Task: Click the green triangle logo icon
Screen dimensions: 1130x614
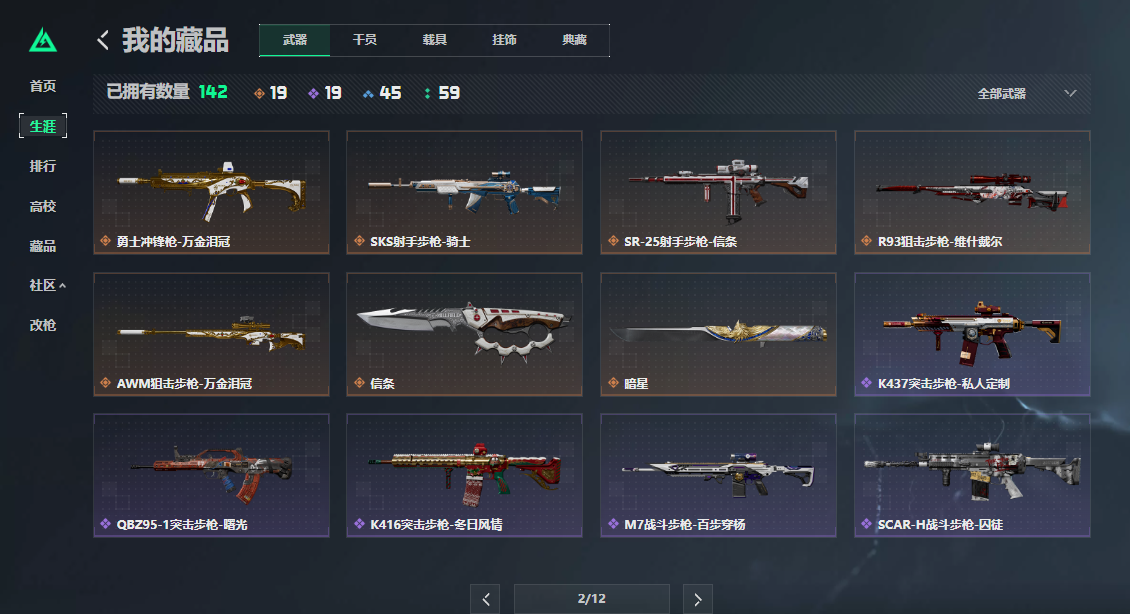Action: (x=43, y=40)
